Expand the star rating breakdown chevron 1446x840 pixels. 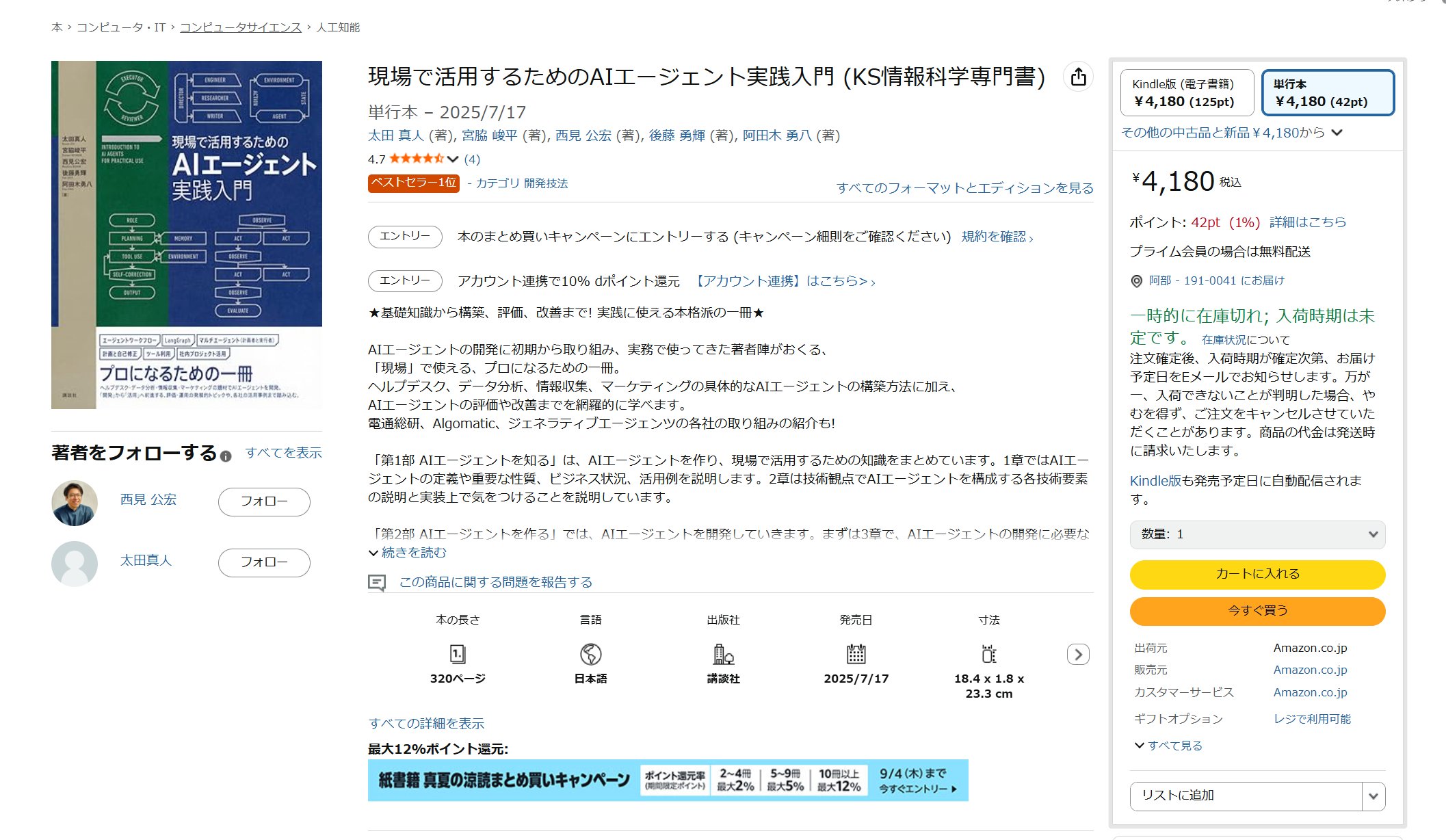tap(453, 159)
